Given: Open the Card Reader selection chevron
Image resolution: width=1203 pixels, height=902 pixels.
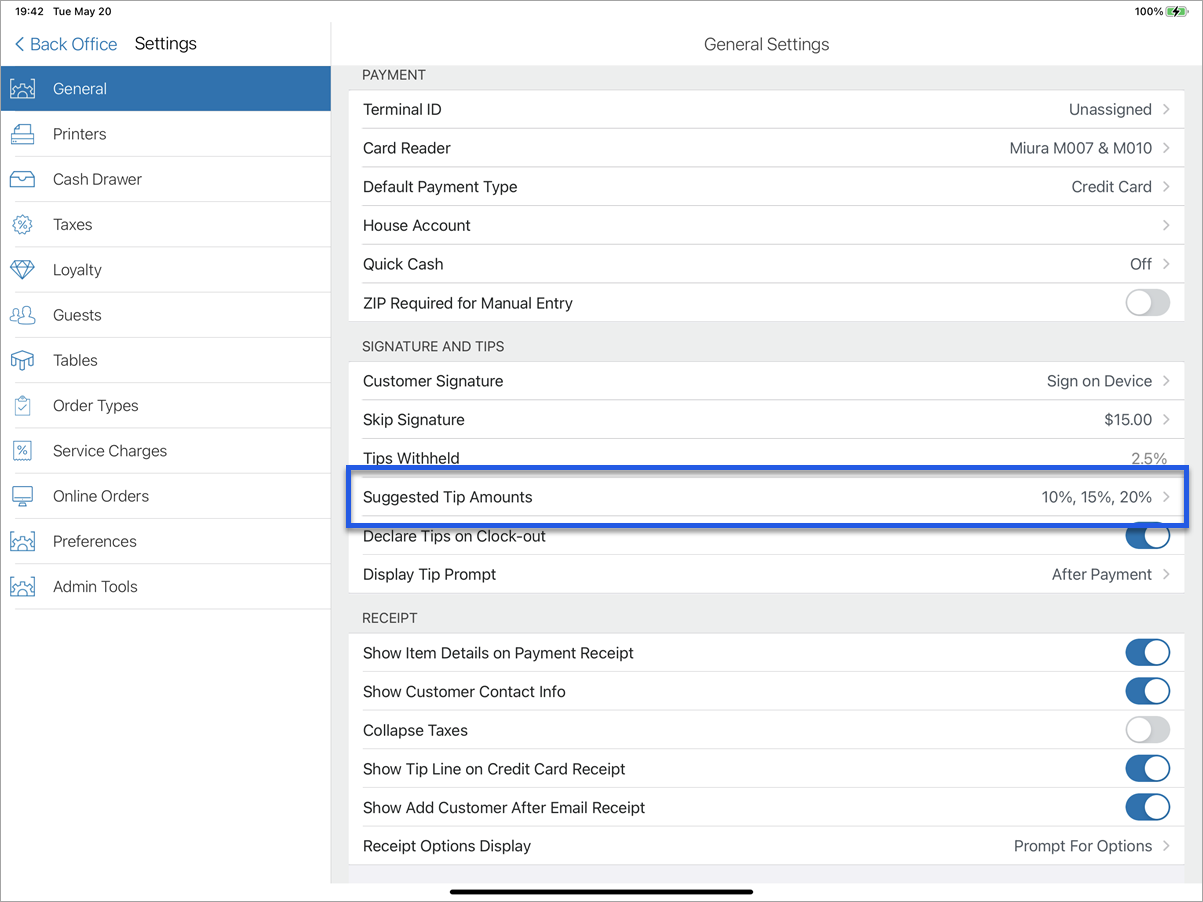Looking at the screenshot, I should pos(1166,148).
